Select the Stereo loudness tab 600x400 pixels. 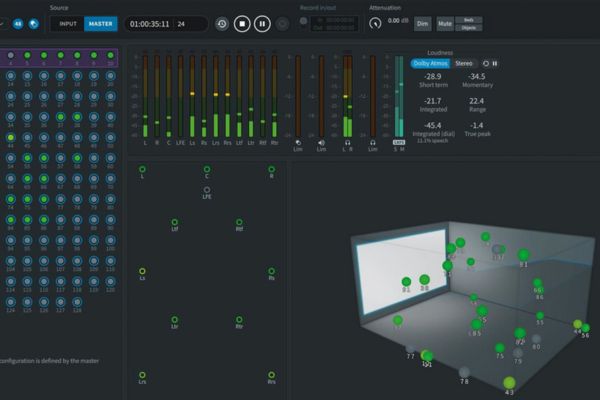coord(464,63)
